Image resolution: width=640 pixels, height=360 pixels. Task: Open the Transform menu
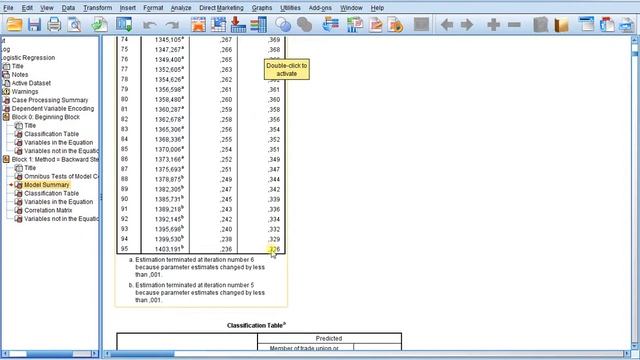click(x=98, y=8)
